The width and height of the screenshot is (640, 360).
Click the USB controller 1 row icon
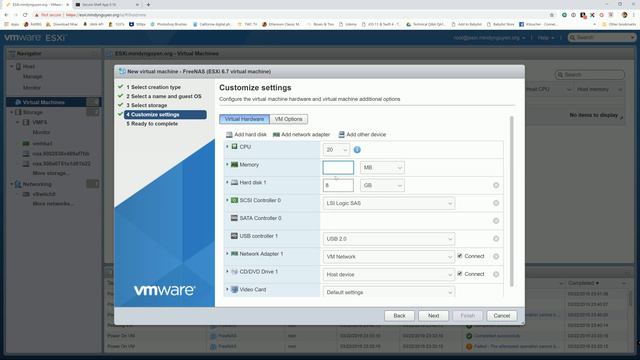point(234,236)
